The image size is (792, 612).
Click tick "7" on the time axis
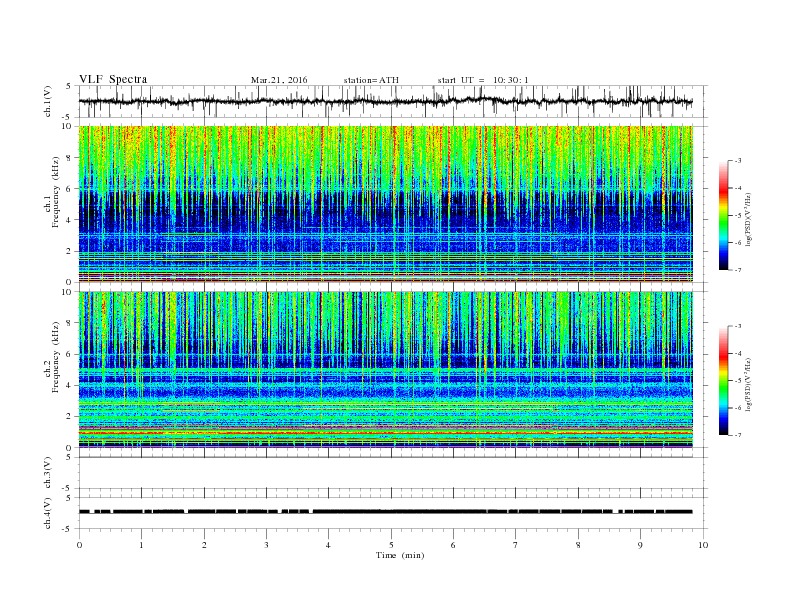point(516,545)
